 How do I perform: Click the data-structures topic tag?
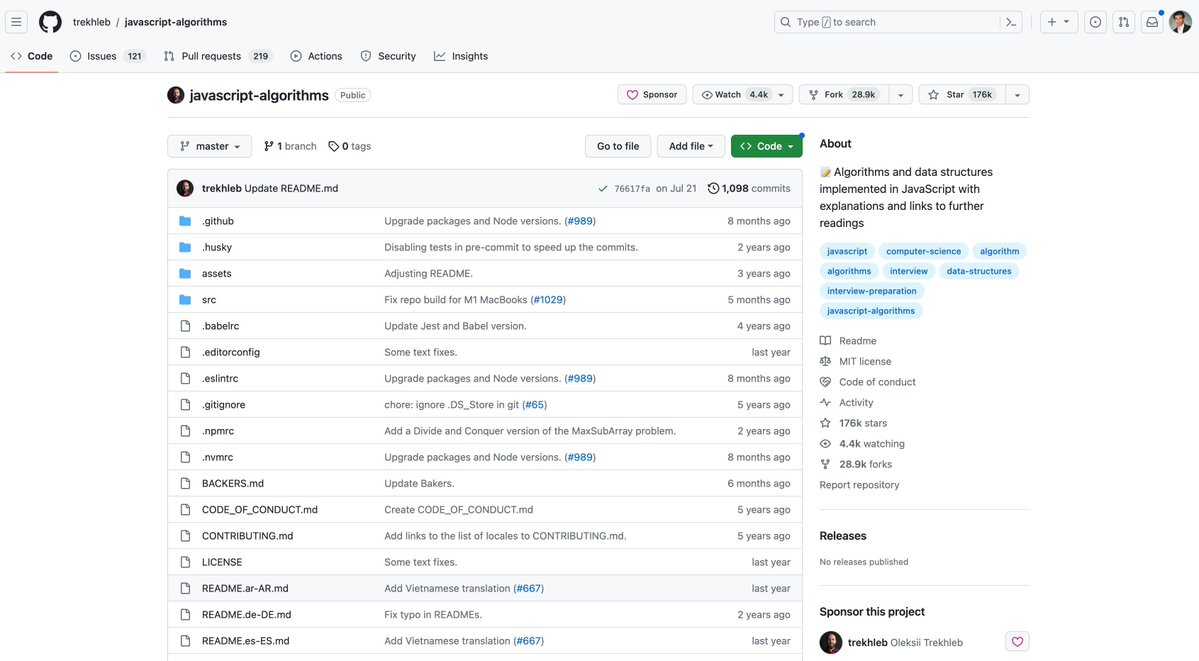pyautogui.click(x=979, y=271)
